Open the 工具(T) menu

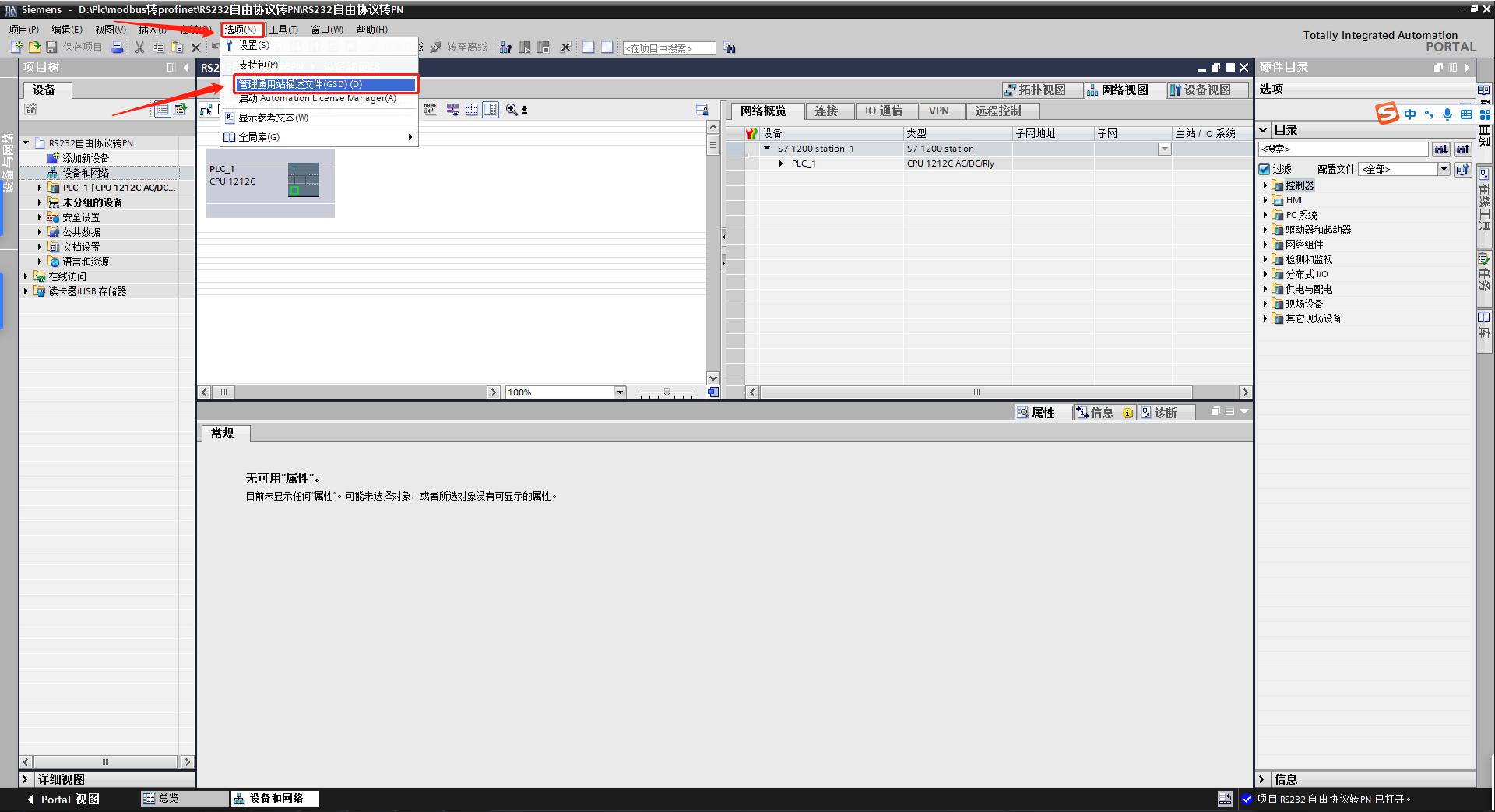click(283, 30)
